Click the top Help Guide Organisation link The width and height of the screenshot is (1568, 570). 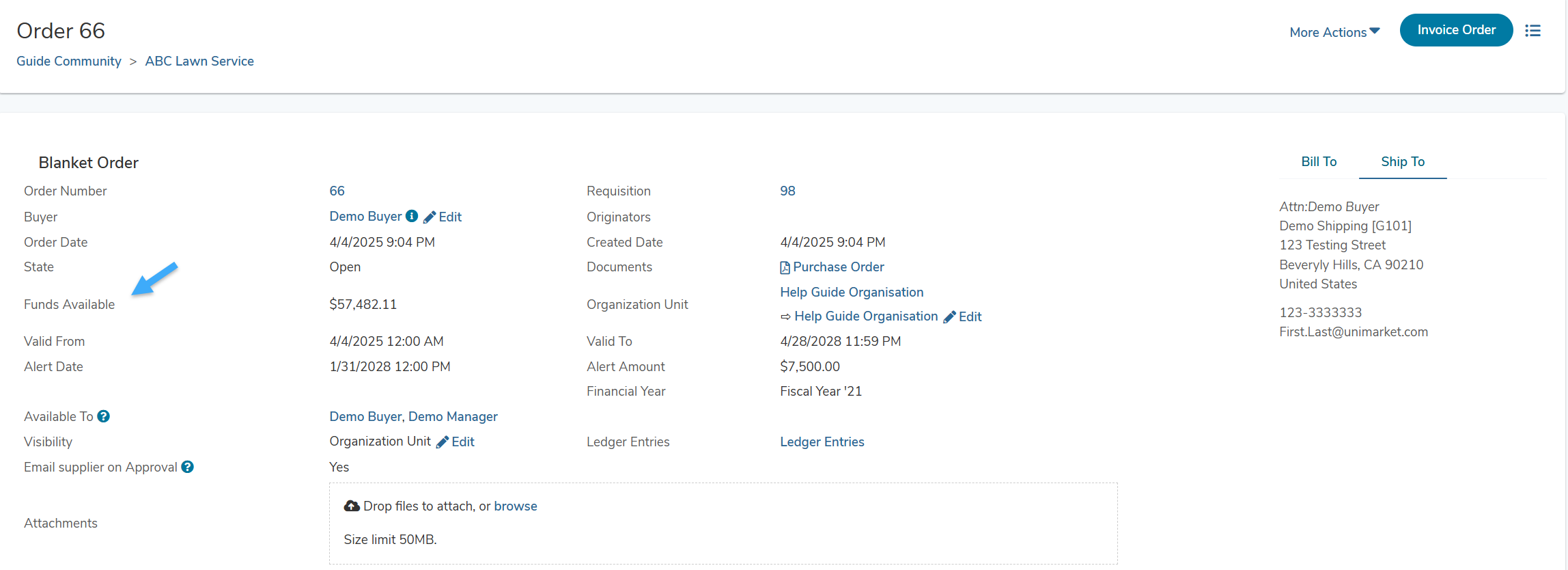(852, 292)
